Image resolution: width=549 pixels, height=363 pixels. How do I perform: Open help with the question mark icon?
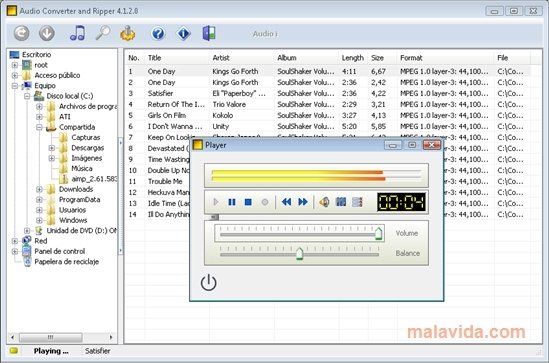coord(158,34)
